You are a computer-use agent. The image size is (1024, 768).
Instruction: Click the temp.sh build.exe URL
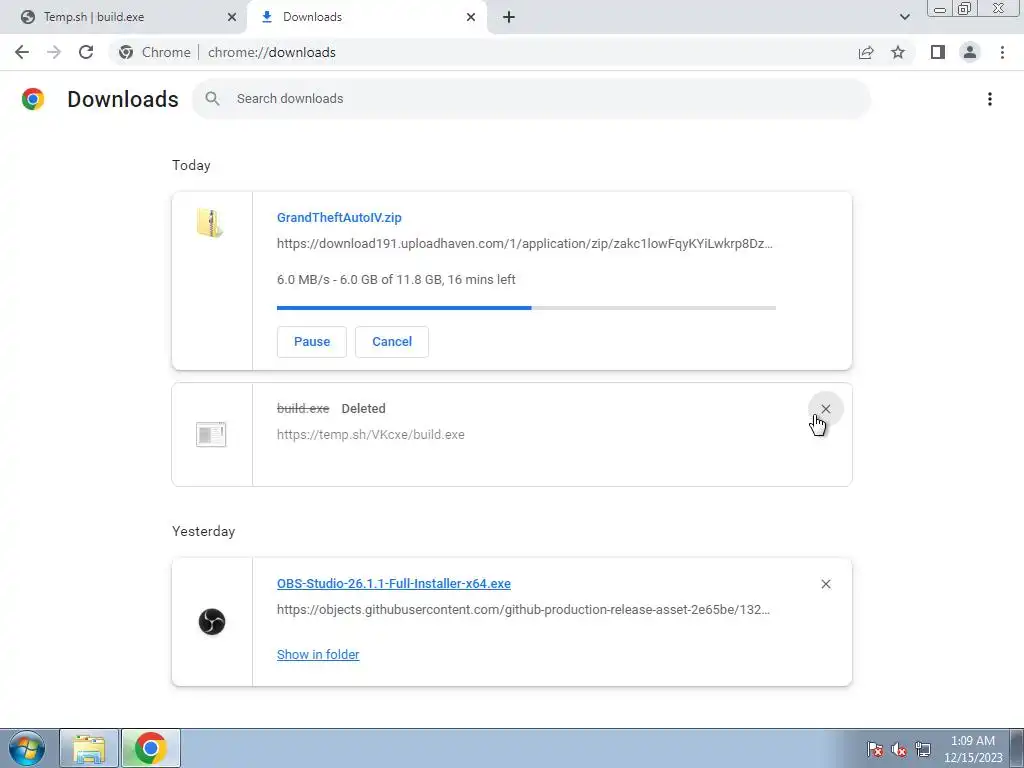click(x=370, y=434)
